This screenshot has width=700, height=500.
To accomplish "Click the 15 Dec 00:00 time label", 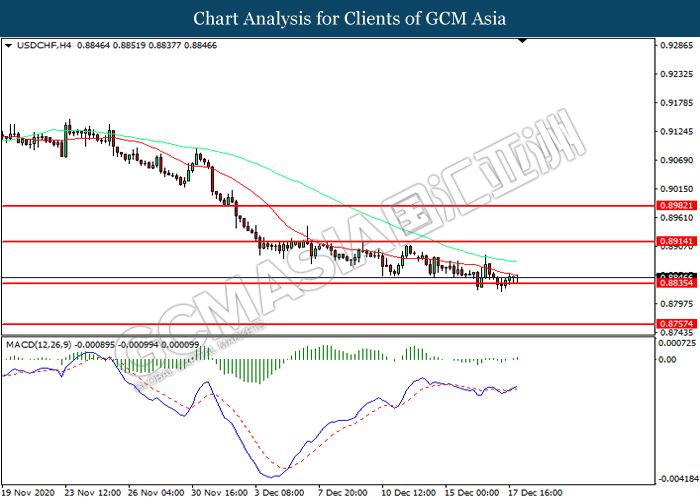I will coord(472,493).
